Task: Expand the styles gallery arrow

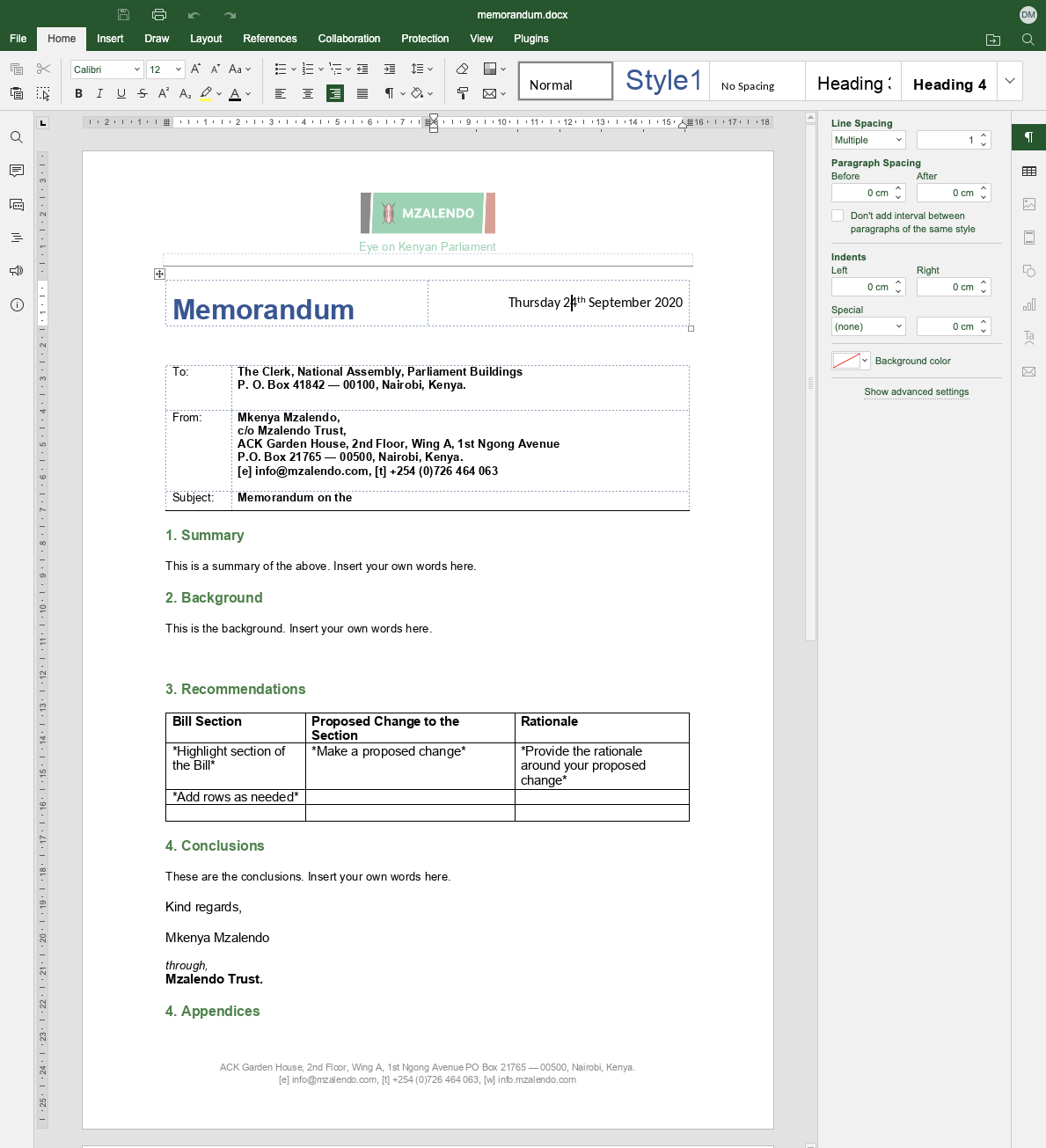Action: [x=1010, y=81]
